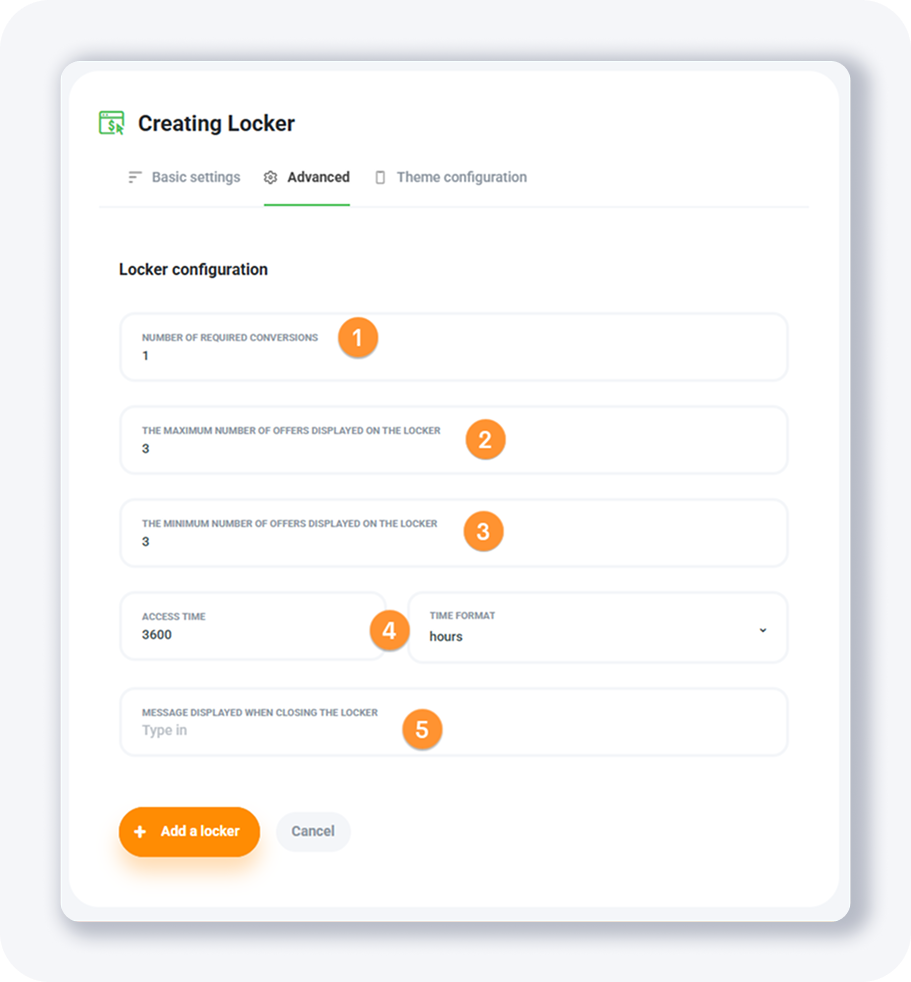Expand the time format chevron arrow
The image size is (911, 982).
tap(763, 630)
